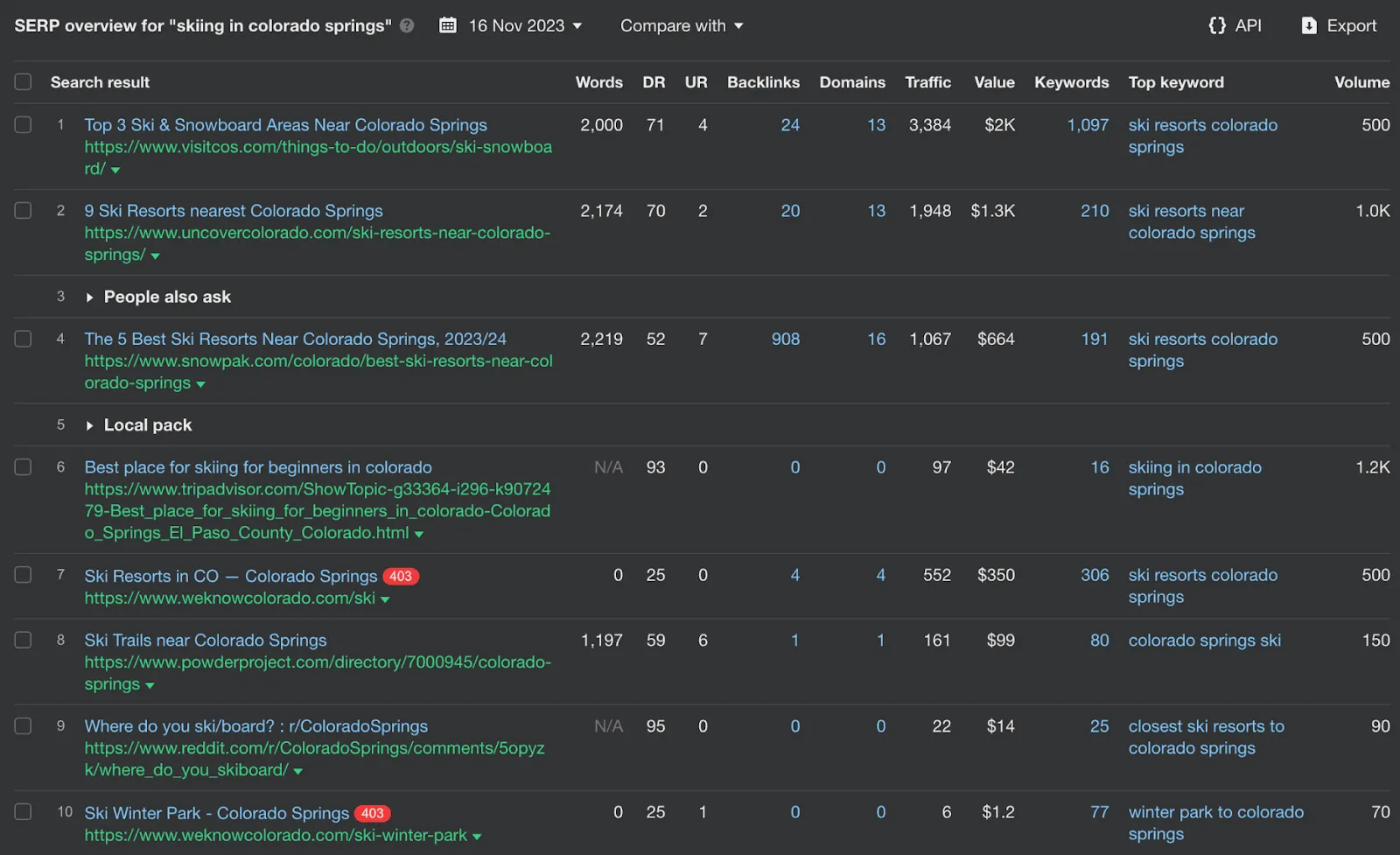This screenshot has width=1400, height=855.
Task: Click the Export download icon
Action: click(x=1309, y=25)
